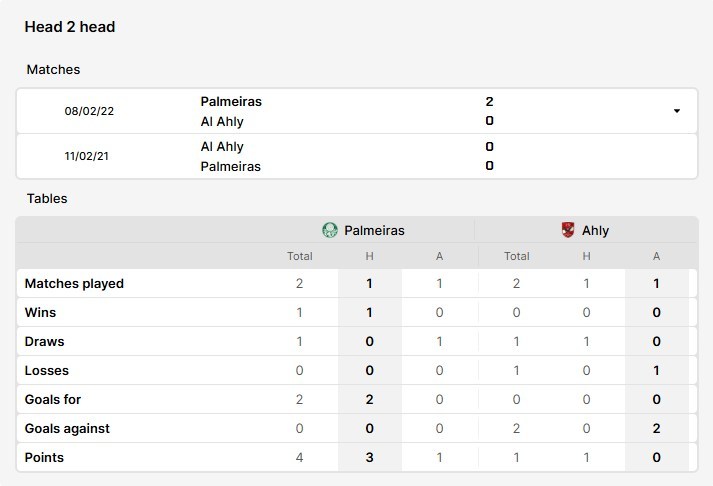Expand the 08/02/22 match details arrow
Image resolution: width=713 pixels, height=486 pixels.
(x=677, y=111)
